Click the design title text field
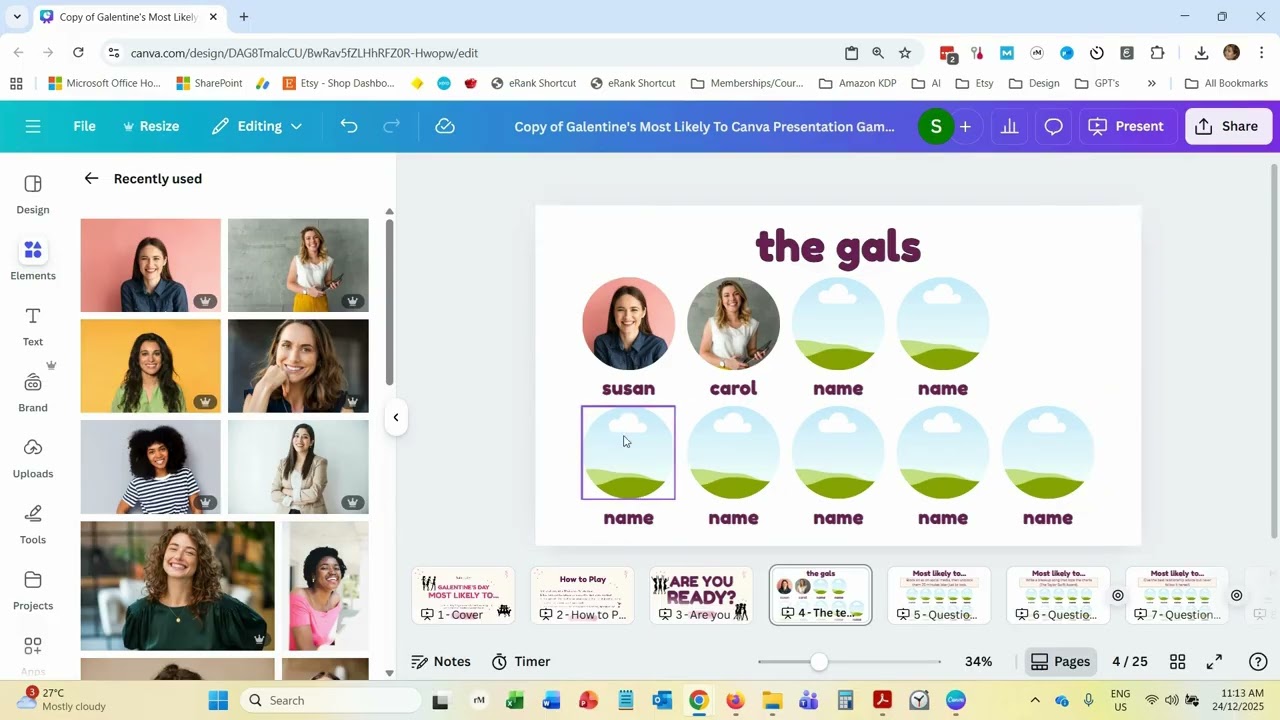The width and height of the screenshot is (1280, 720). click(704, 126)
